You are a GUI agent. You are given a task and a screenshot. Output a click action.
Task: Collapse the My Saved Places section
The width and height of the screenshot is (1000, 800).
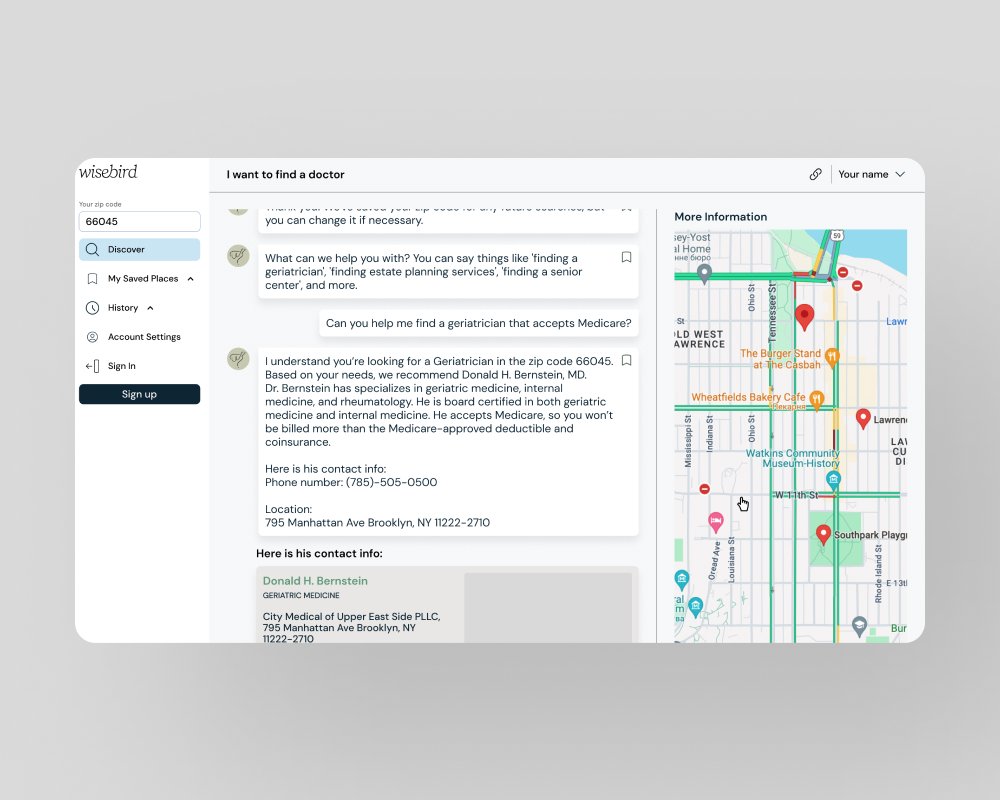point(190,279)
